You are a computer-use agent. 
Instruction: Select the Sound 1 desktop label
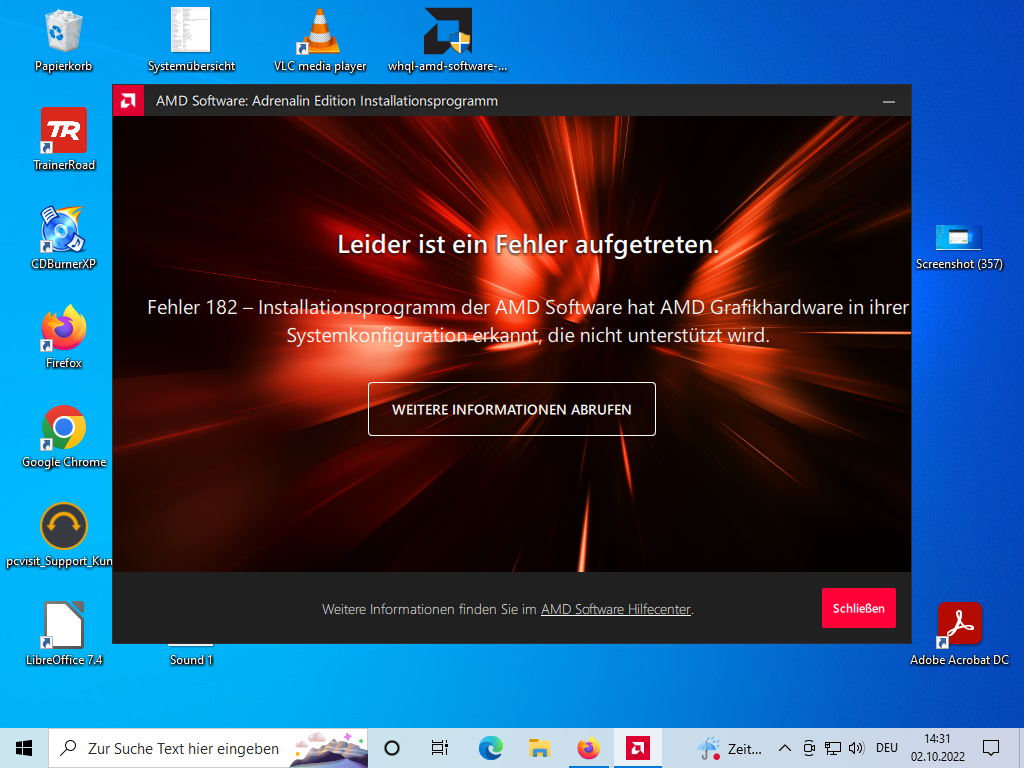point(191,660)
